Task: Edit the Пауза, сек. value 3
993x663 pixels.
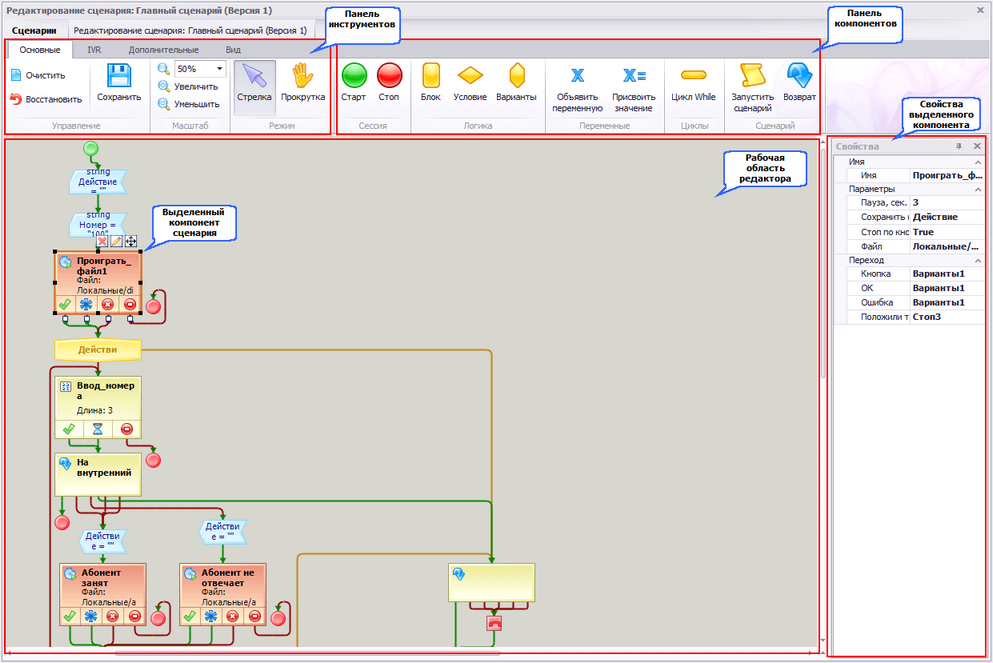Action: (x=947, y=203)
